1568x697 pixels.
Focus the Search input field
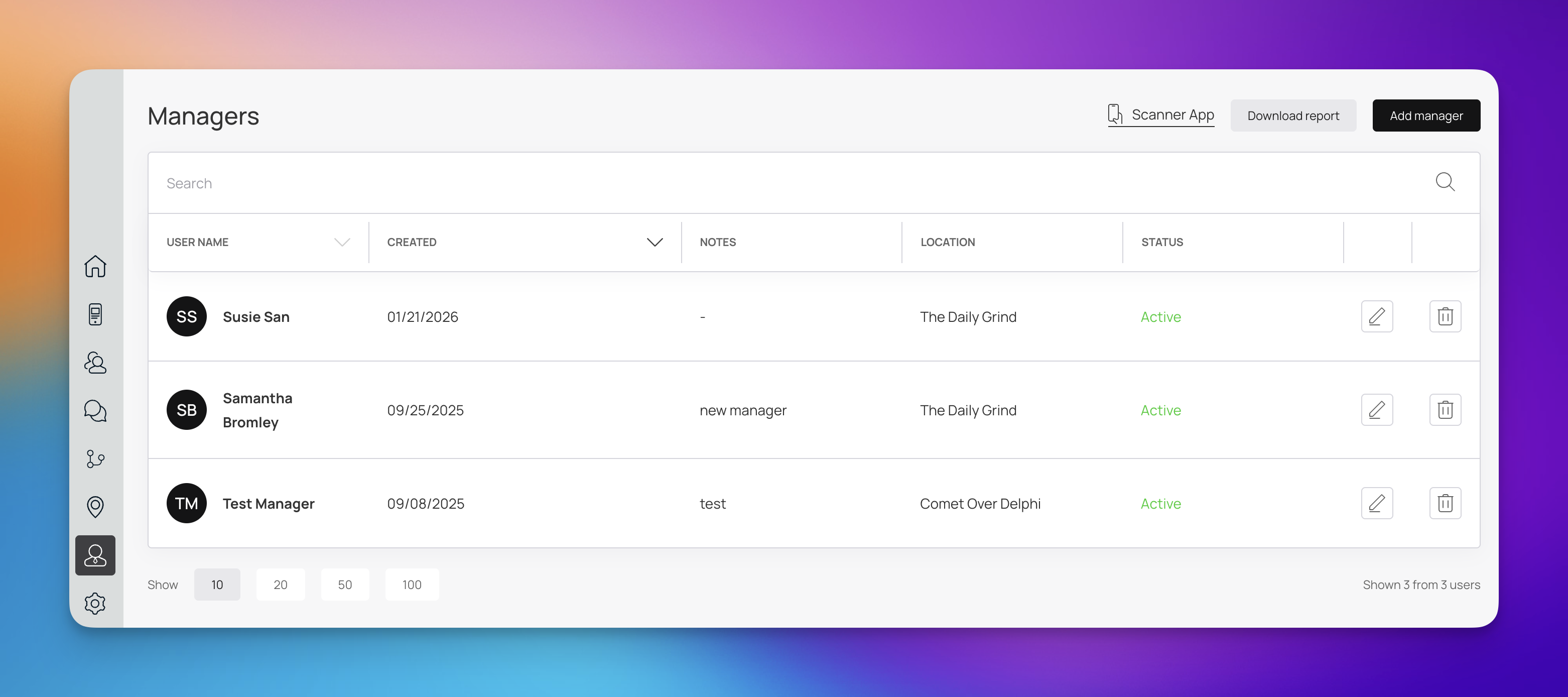[x=730, y=183]
